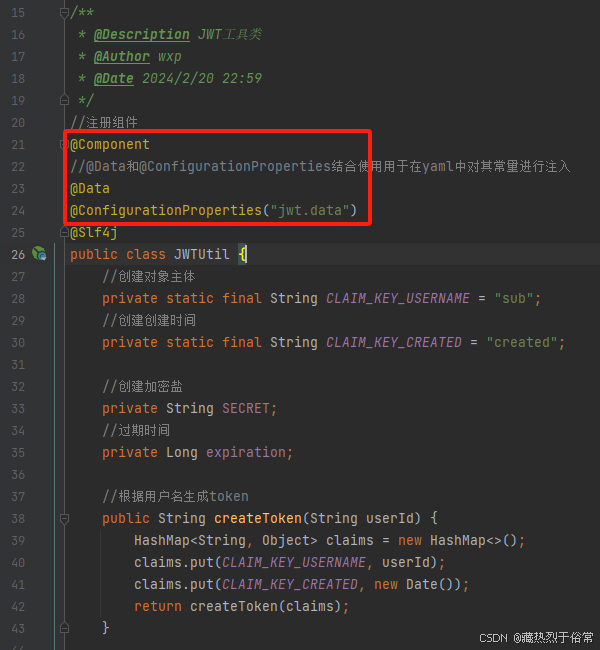Collapse the createToken method fold at line 38
This screenshot has width=600, height=650.
click(64, 518)
